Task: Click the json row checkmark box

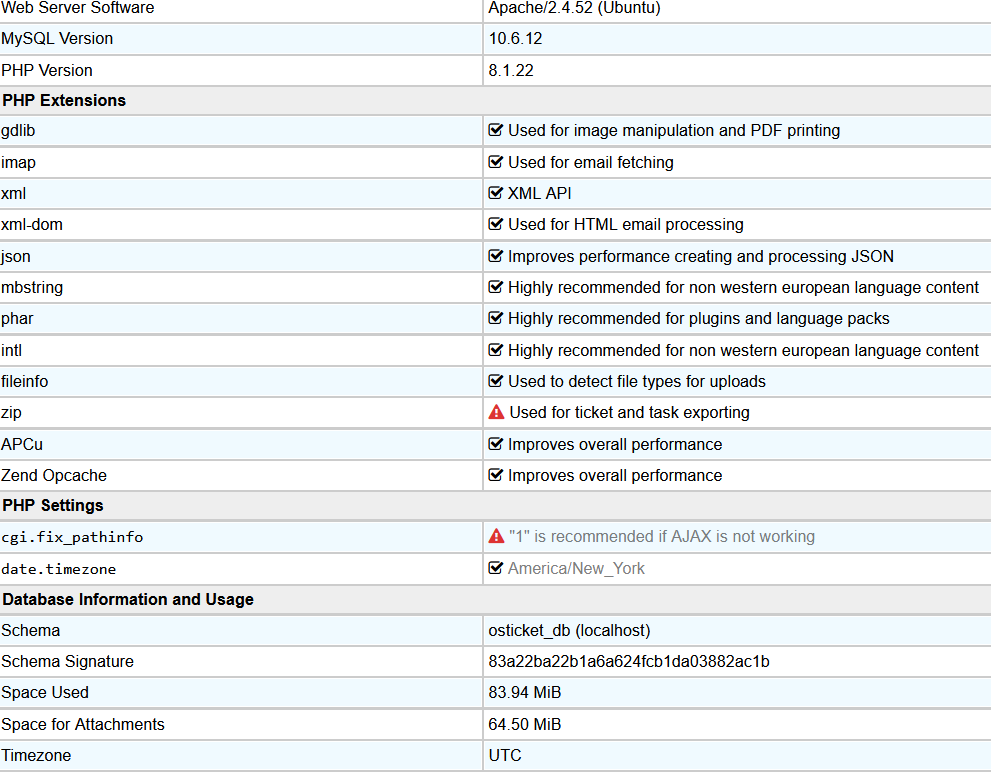Action: coord(495,256)
